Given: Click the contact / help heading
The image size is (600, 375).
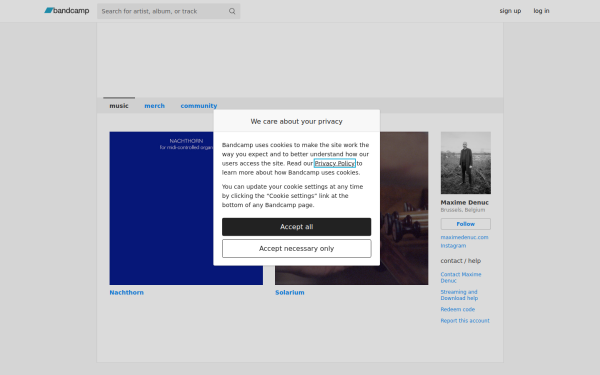Looking at the screenshot, I should (460, 261).
